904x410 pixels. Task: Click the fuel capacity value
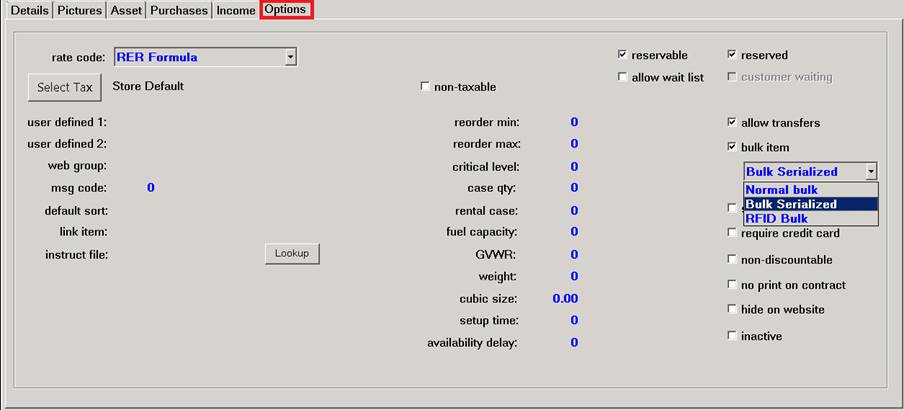click(574, 232)
